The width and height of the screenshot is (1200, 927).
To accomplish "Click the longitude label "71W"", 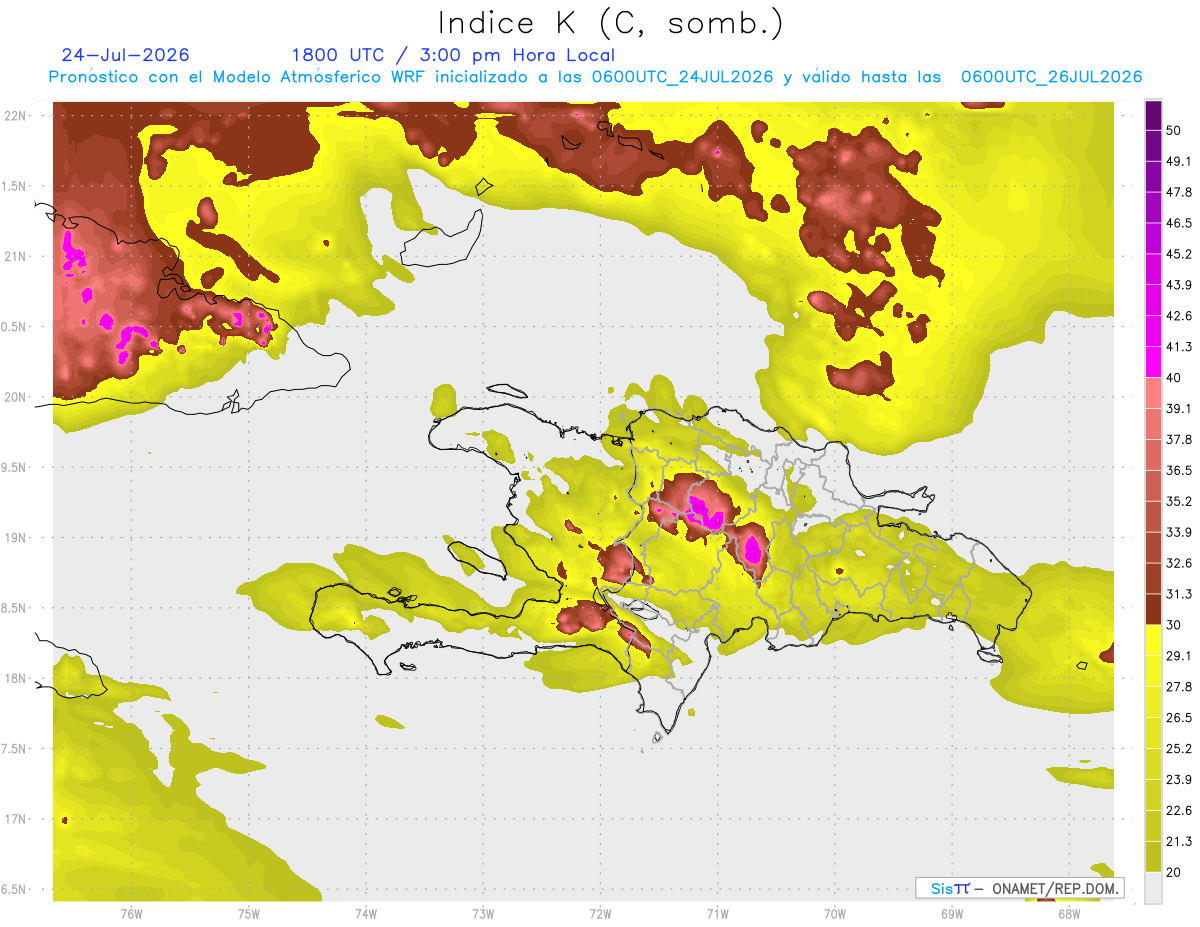I will click(x=717, y=914).
